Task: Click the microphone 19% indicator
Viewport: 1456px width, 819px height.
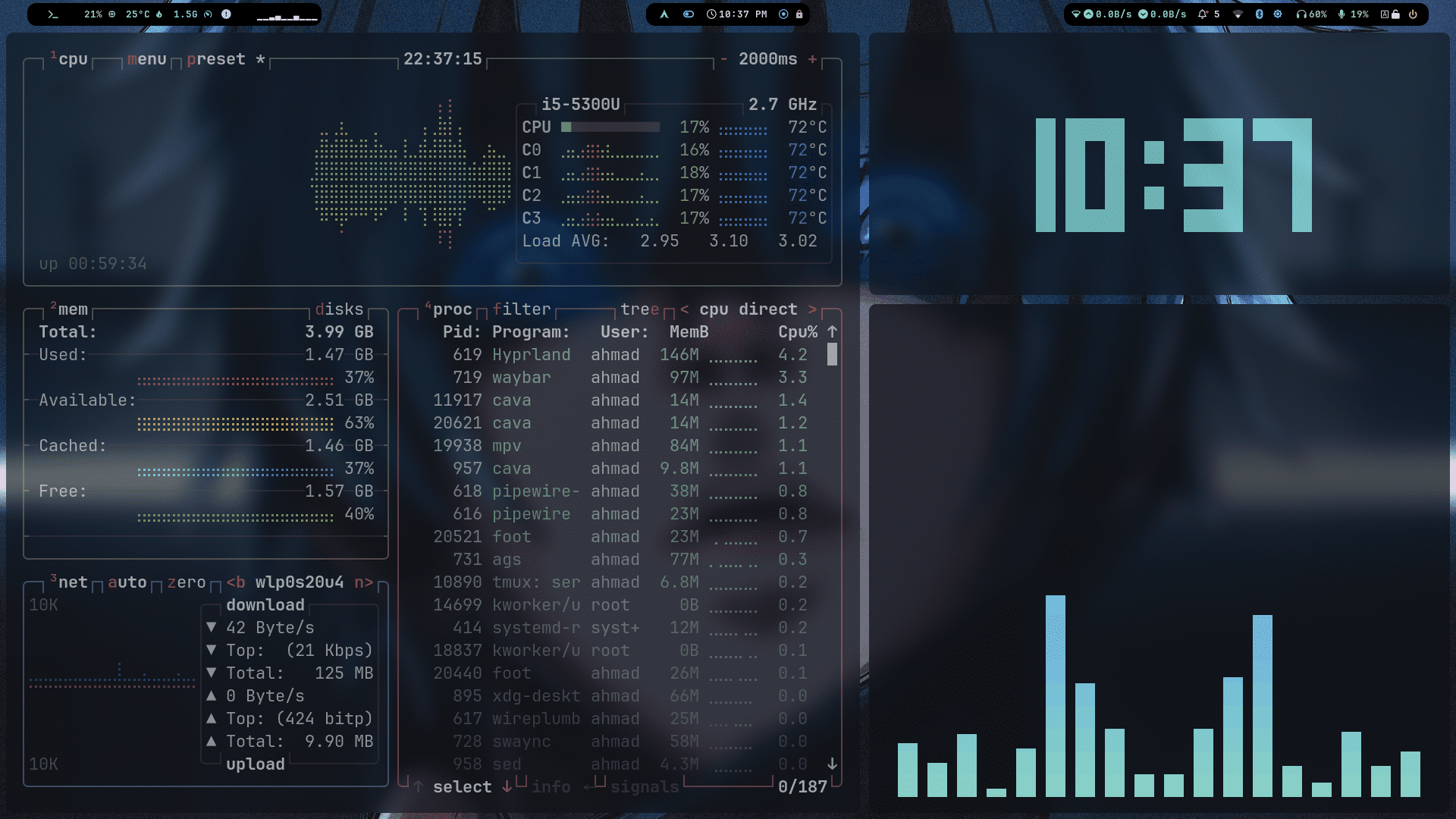Action: click(1354, 14)
